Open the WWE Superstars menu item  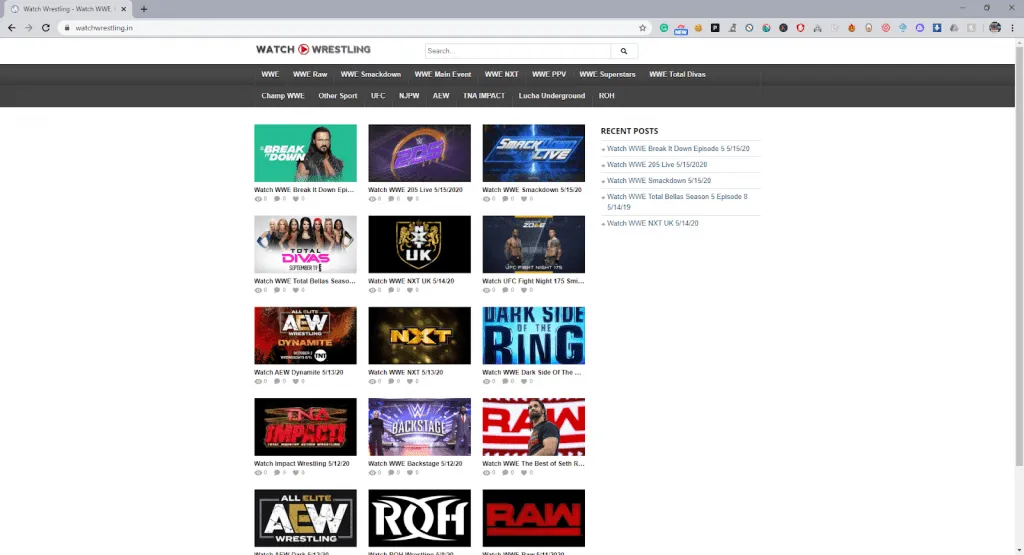[607, 74]
